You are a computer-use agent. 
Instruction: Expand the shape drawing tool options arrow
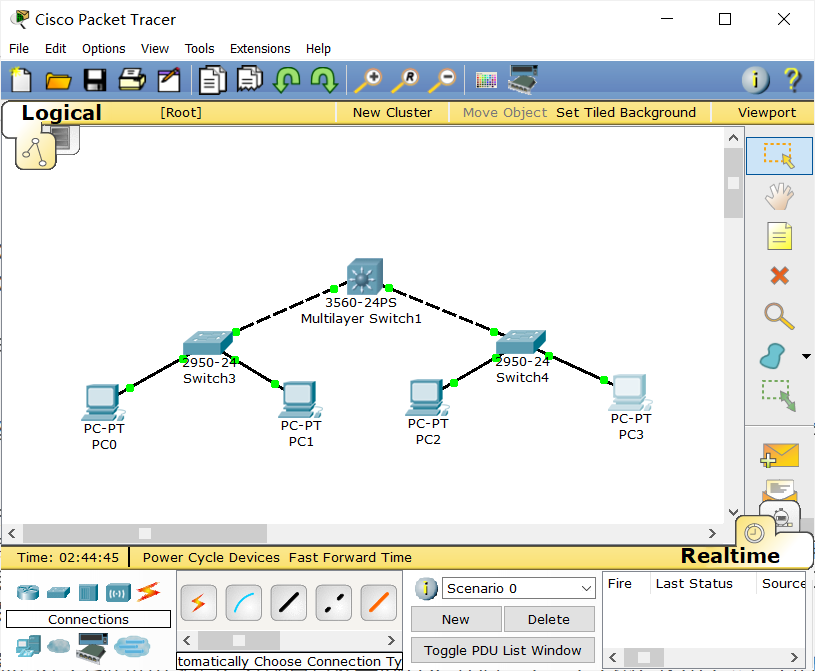pos(806,356)
